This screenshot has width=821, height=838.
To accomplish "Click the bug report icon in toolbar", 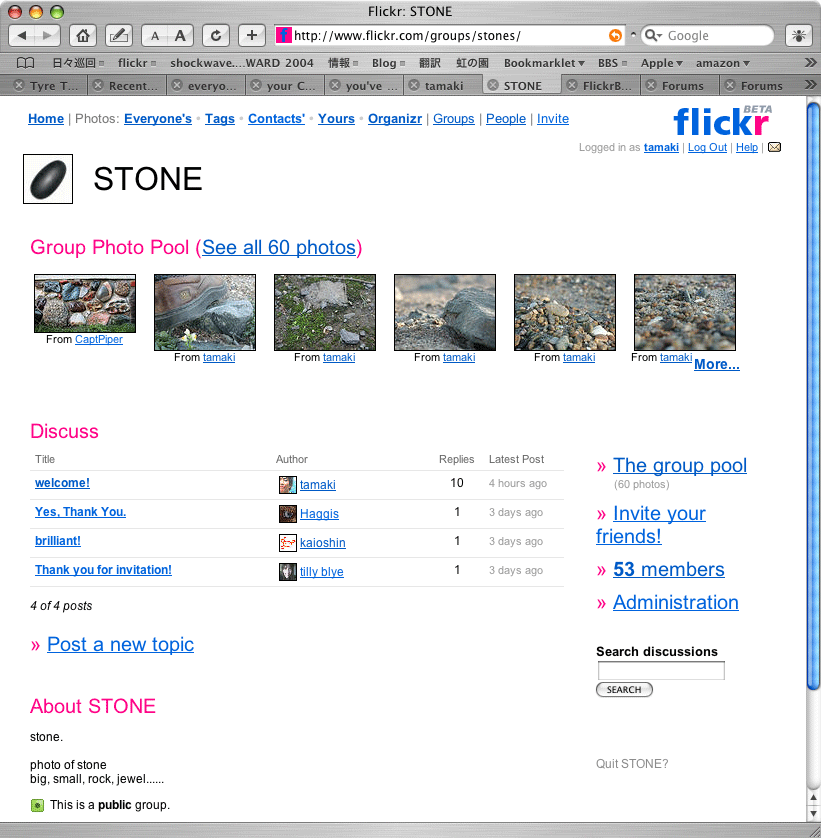I will click(x=798, y=35).
